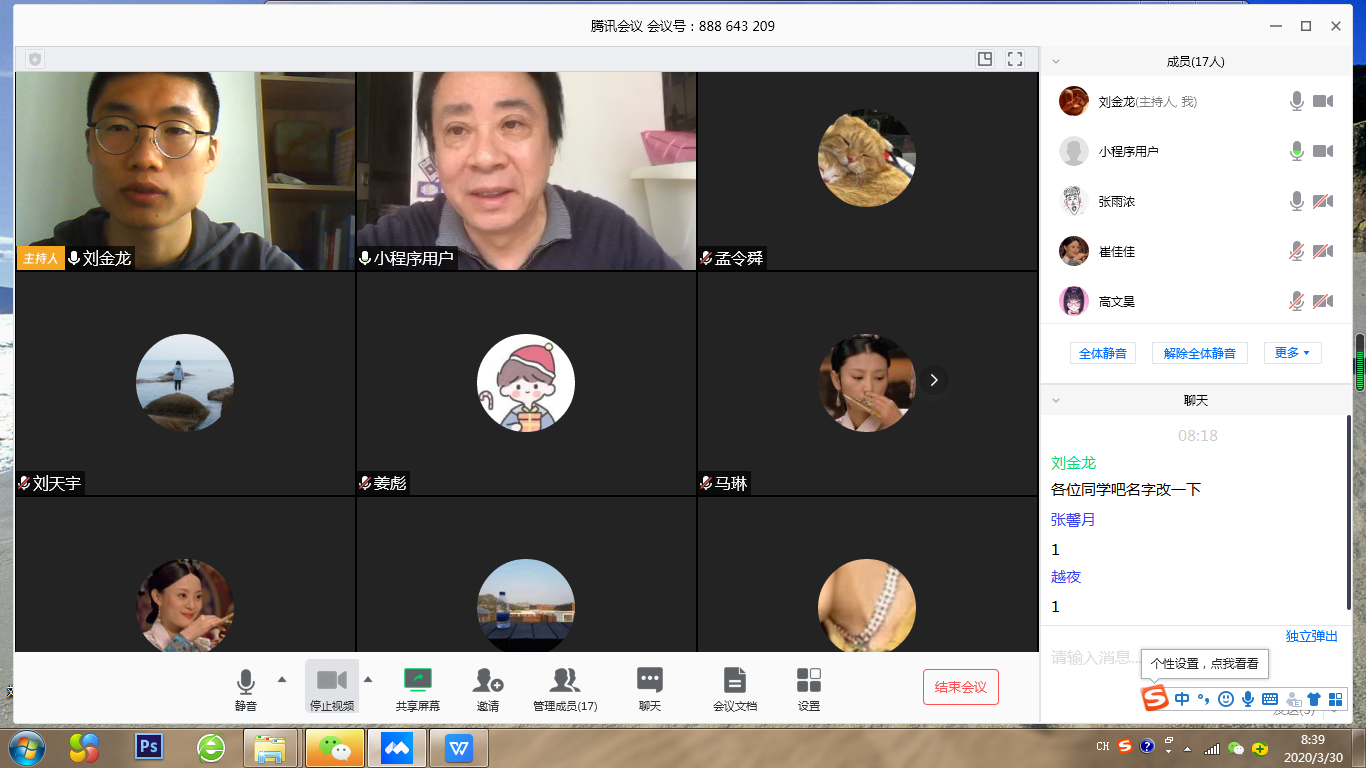Expand audio options arrow beside 静音
This screenshot has width=1366, height=768.
click(282, 679)
